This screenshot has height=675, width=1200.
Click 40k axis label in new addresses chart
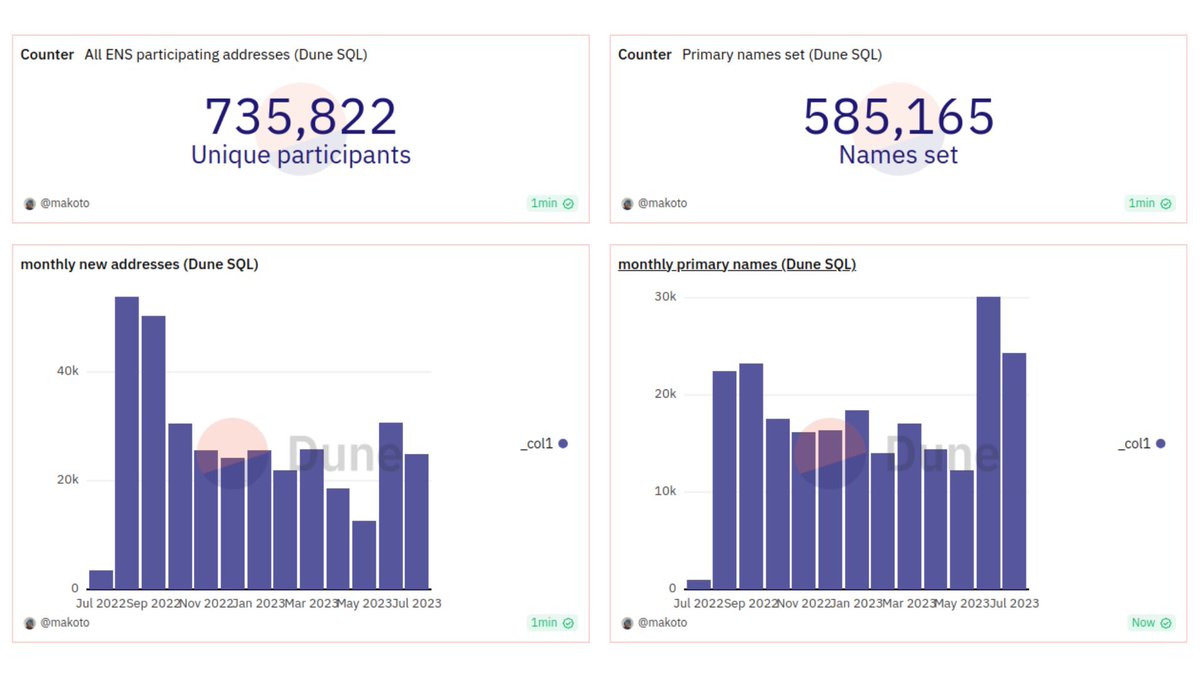point(68,371)
